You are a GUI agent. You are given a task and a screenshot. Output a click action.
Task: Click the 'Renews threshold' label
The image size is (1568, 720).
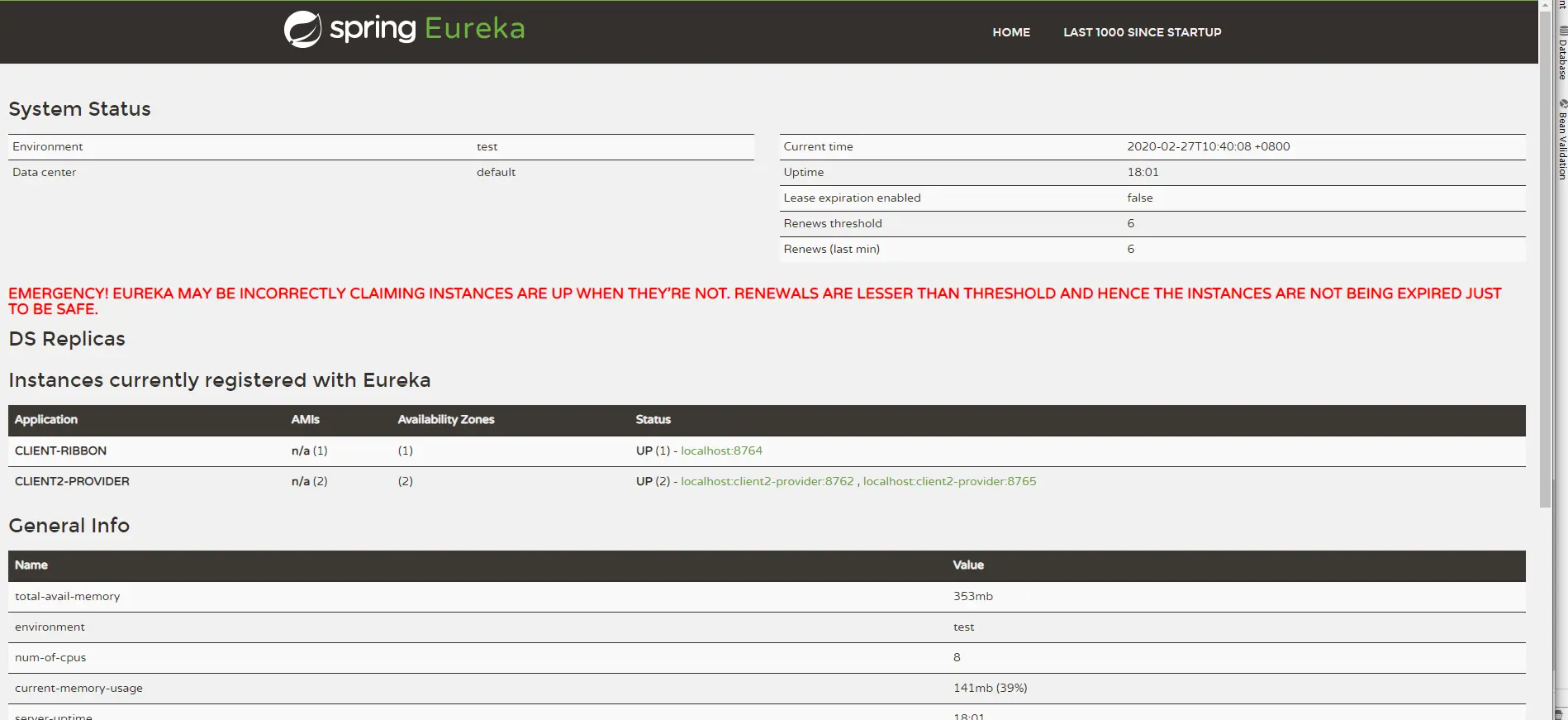coord(833,223)
